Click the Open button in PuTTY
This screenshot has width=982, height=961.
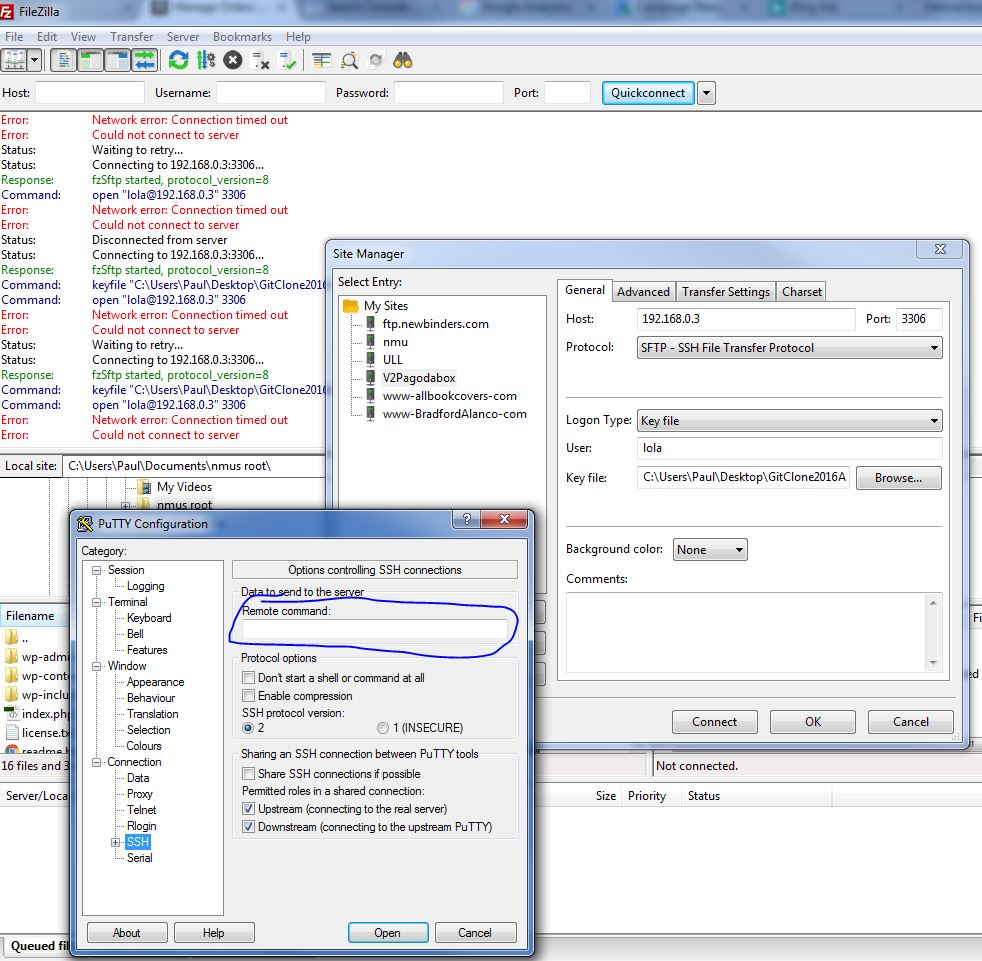388,933
